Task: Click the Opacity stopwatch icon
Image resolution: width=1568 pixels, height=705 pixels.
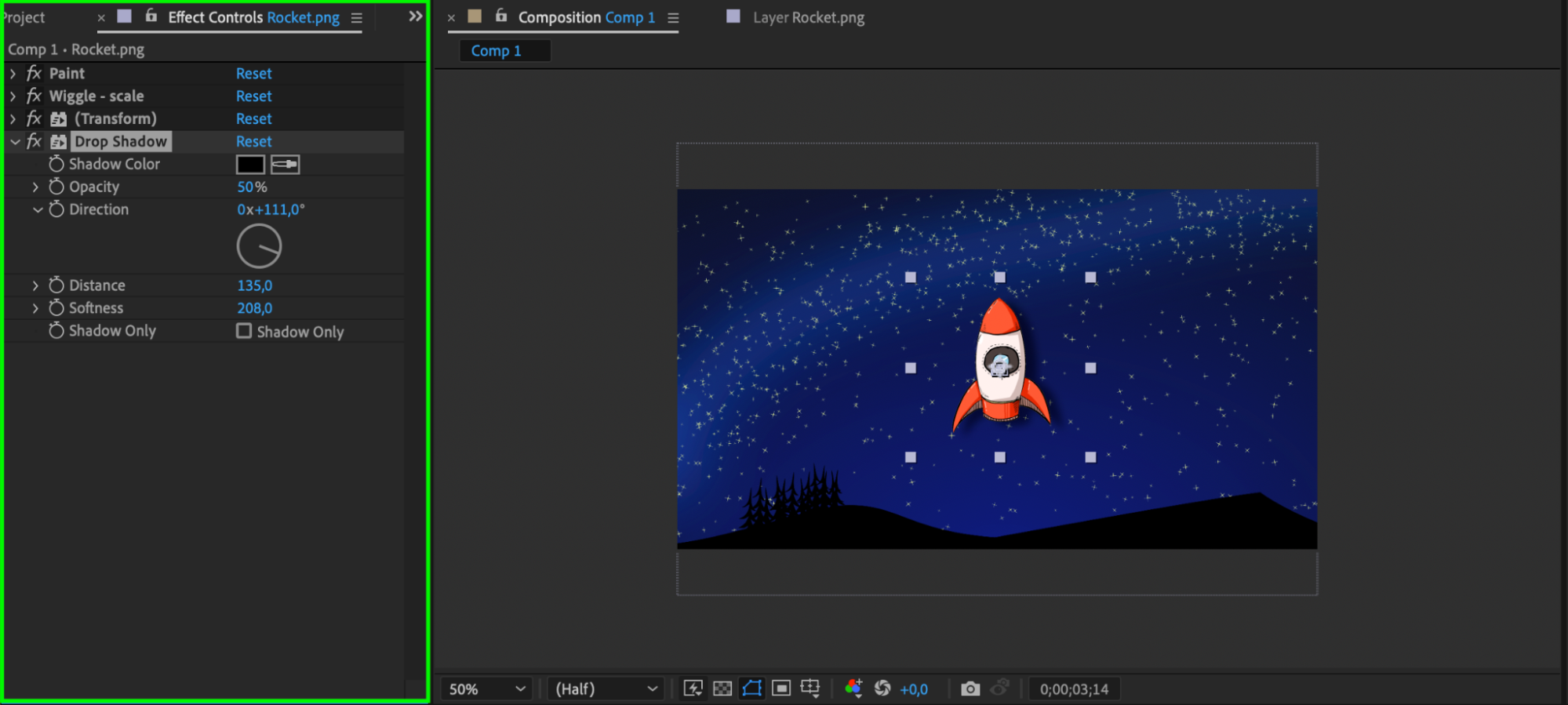Action: [x=56, y=187]
